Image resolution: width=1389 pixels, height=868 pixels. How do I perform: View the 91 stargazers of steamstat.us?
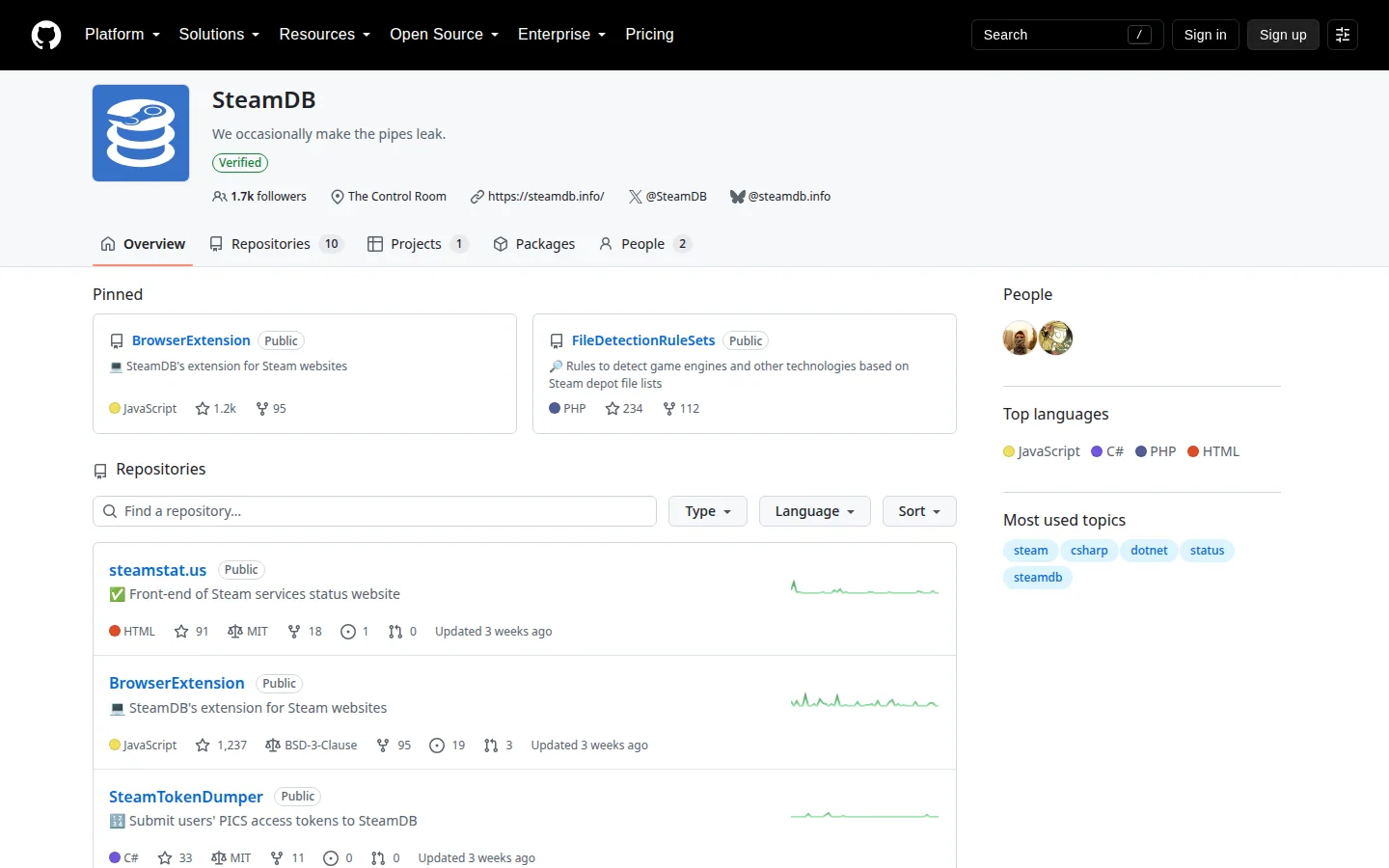pos(191,632)
